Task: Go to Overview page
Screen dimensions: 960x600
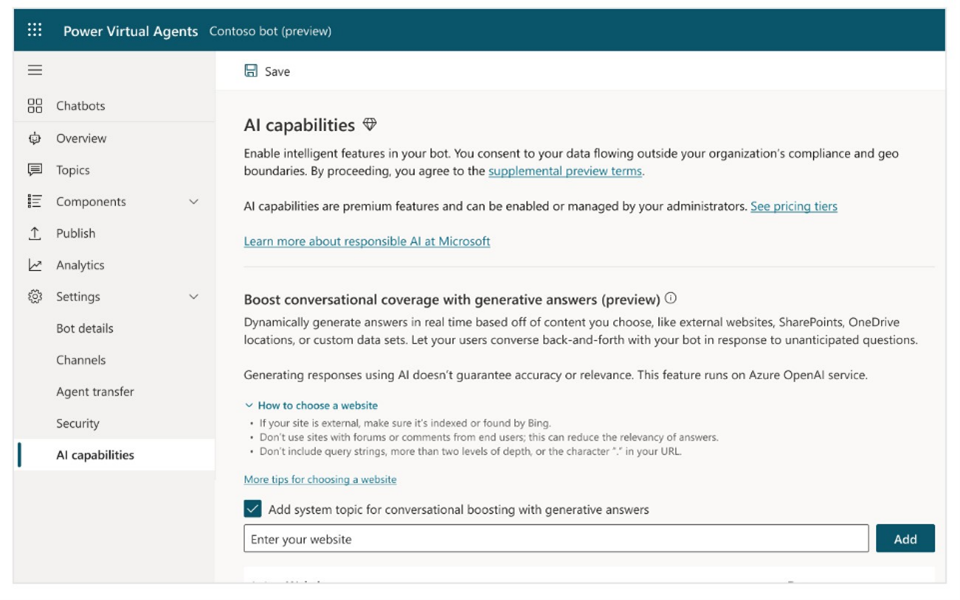Action: click(x=81, y=138)
